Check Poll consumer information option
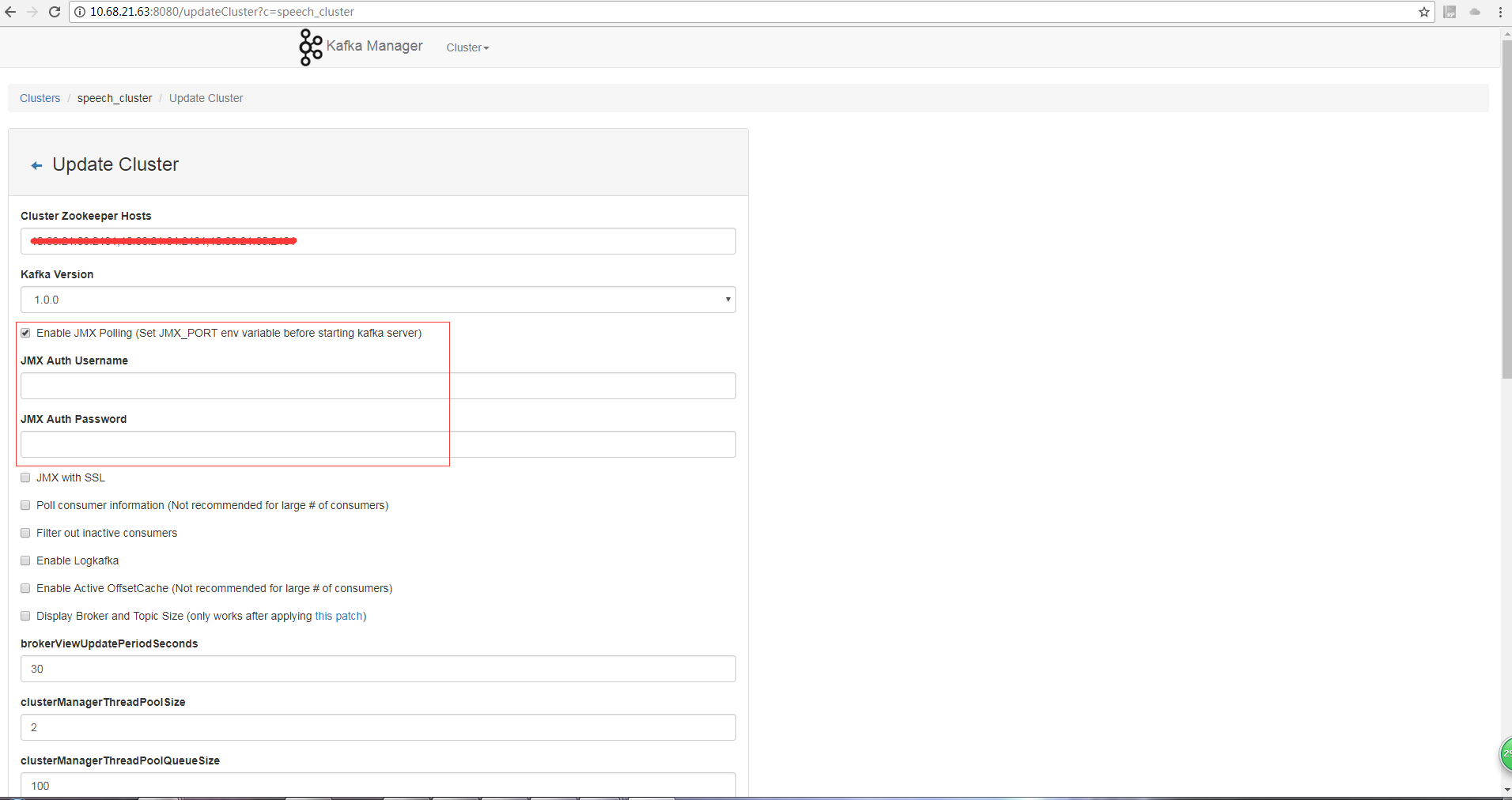The image size is (1512, 800). pos(25,505)
